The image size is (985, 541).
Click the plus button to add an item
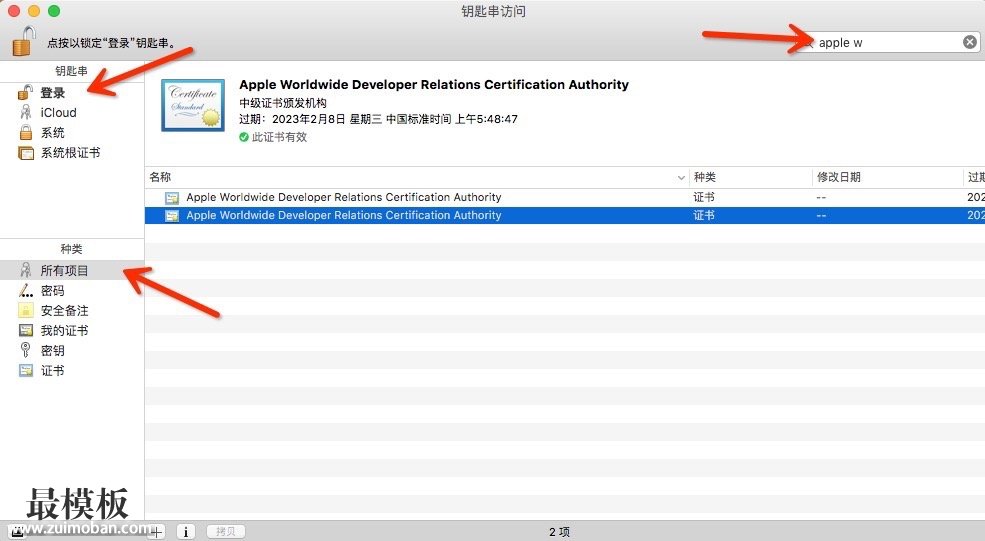[156, 532]
